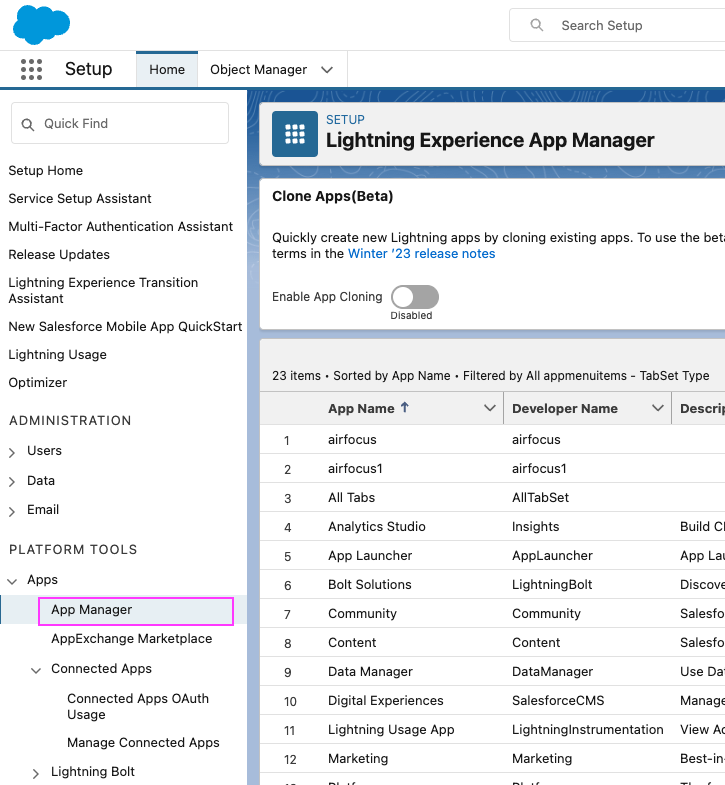Screen dimensions: 725x785
Task: Select the Marketing app name cell
Action: click(358, 759)
